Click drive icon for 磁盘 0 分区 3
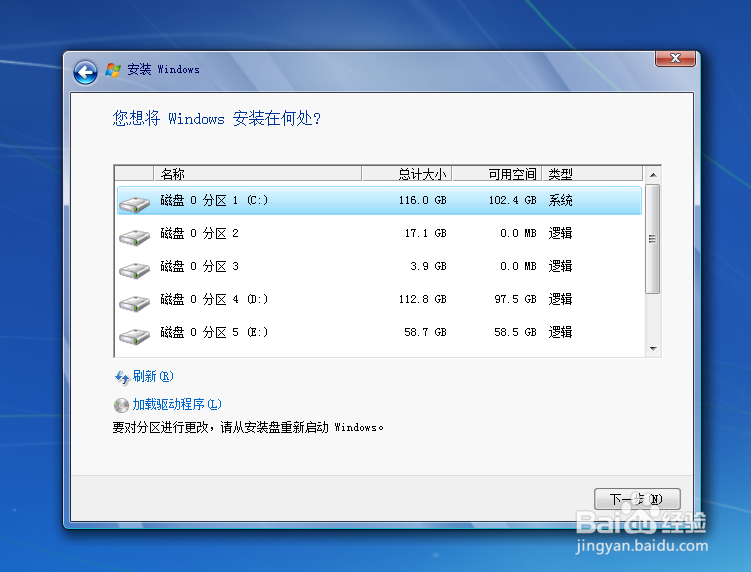This screenshot has width=751, height=572. [x=135, y=270]
